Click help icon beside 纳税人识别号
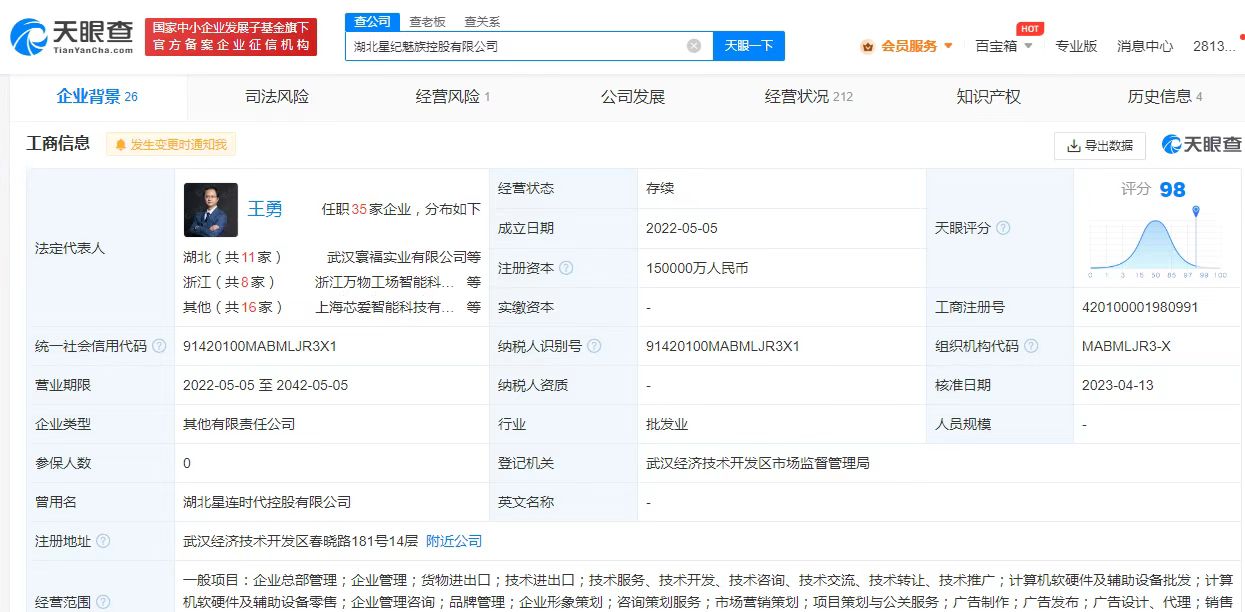1245x612 pixels. [594, 346]
